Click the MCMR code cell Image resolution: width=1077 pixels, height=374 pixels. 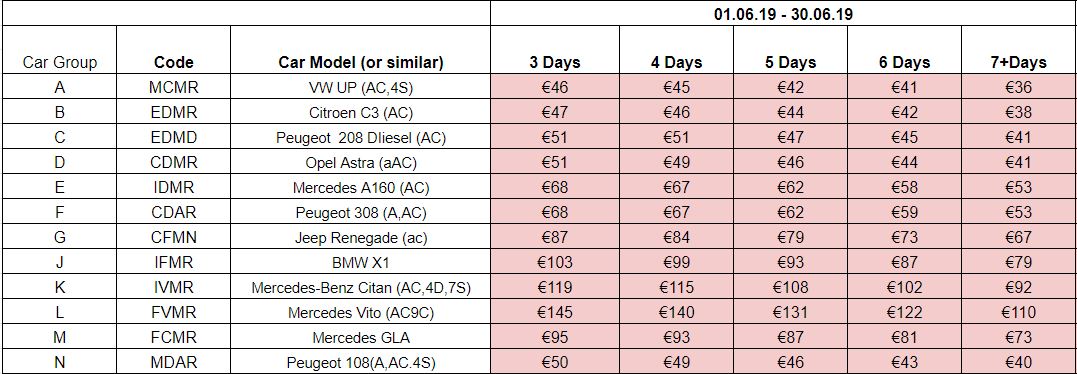coord(174,87)
